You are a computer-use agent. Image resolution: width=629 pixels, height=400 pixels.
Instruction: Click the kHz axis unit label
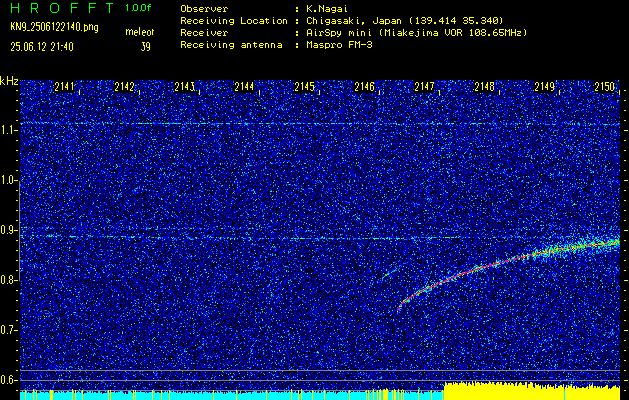(x=9, y=81)
